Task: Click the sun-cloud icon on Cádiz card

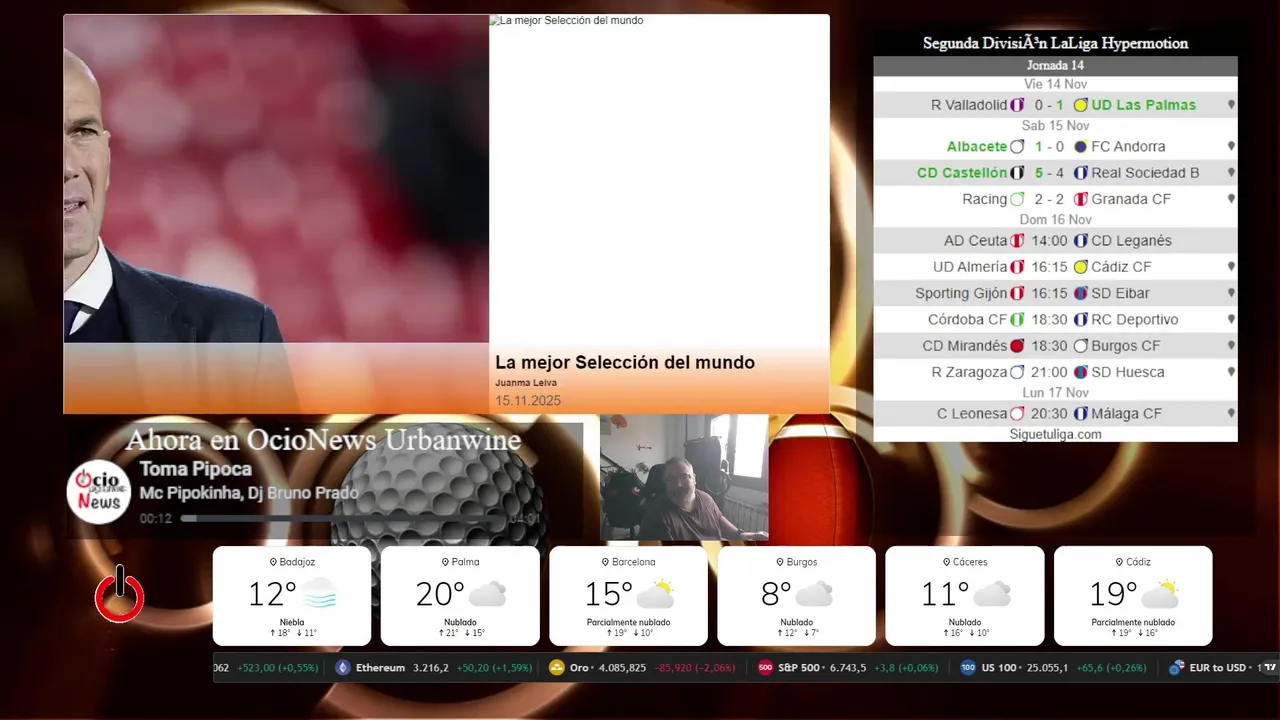Action: (1160, 594)
